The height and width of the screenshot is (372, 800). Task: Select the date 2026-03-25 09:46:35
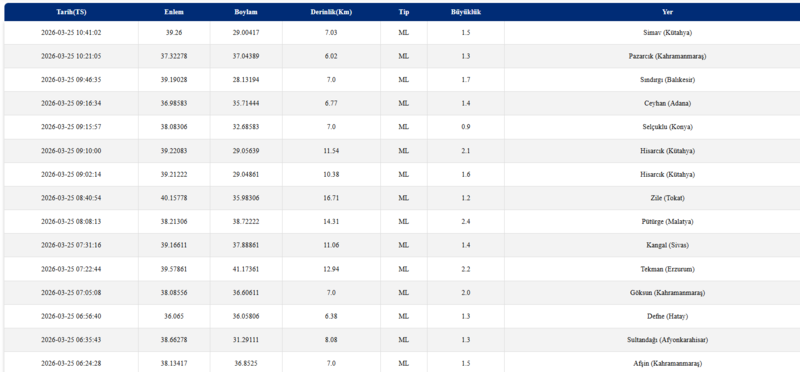pos(71,80)
